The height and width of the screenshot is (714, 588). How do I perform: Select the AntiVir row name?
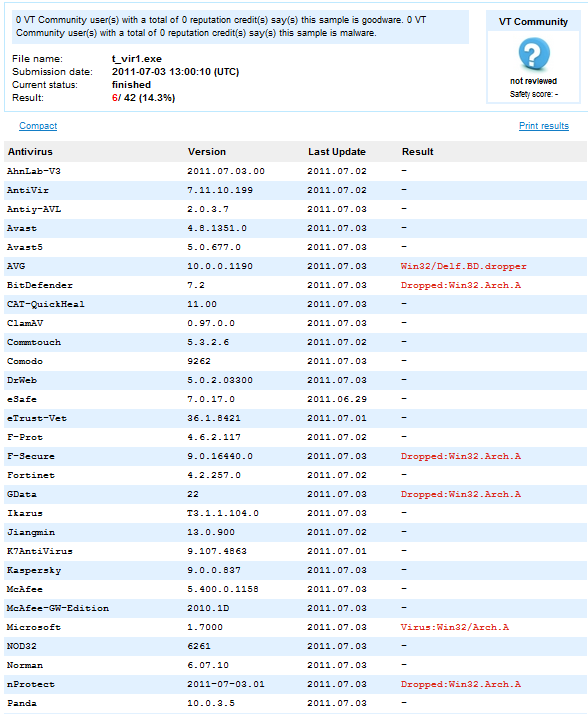[28, 190]
